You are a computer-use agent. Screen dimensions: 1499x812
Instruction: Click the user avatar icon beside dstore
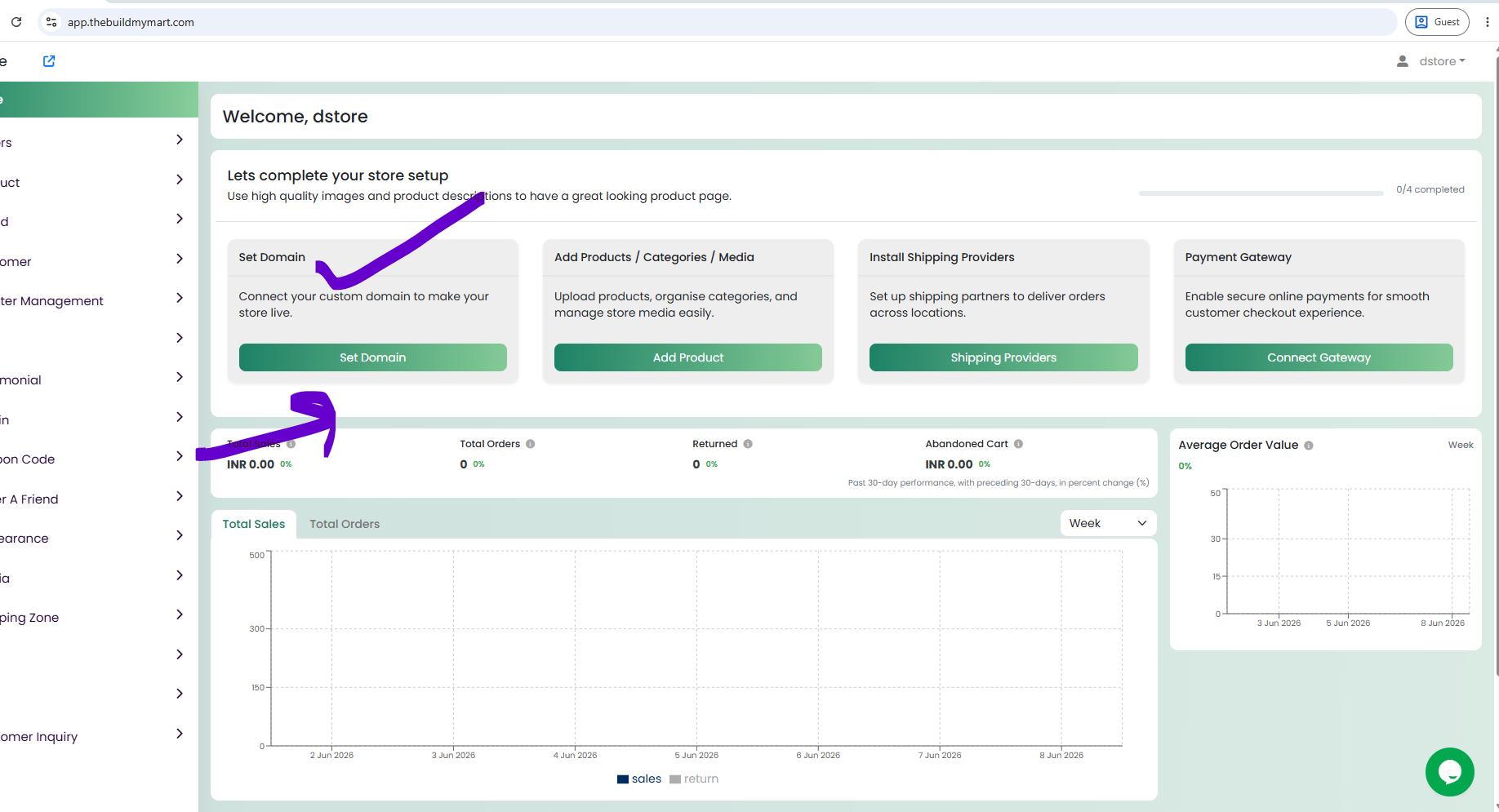1403,61
